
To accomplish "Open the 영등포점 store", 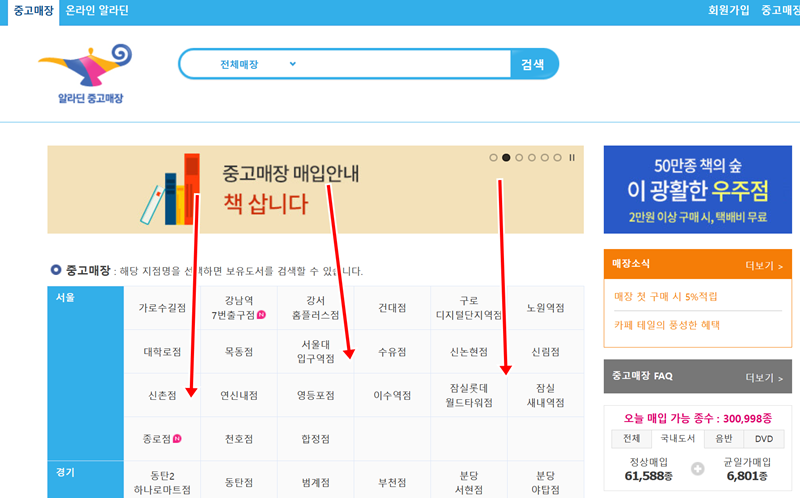I will [x=315, y=395].
